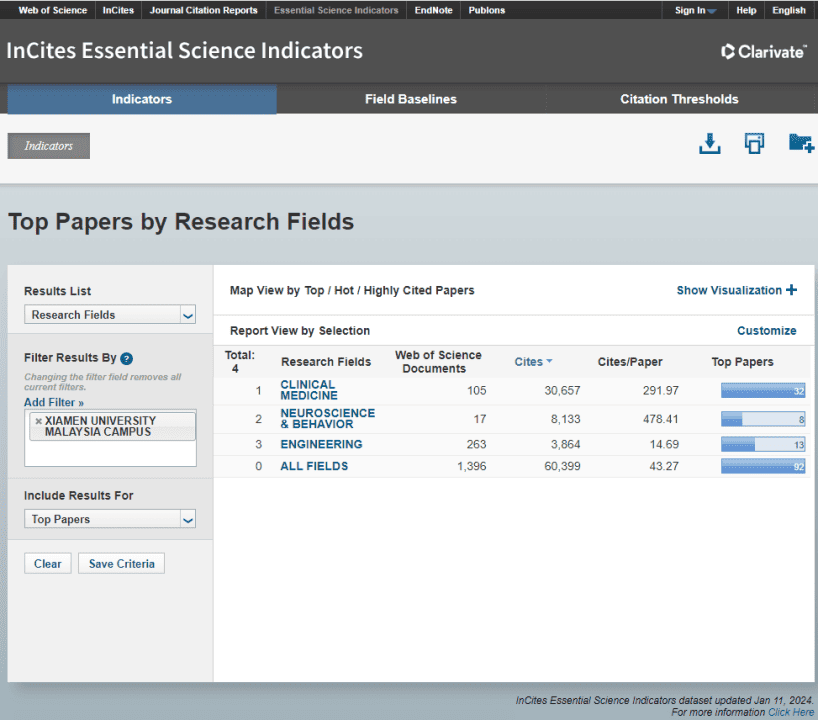This screenshot has width=818, height=720.
Task: Change sorting with the Cites dropdown arrow
Action: click(x=549, y=362)
